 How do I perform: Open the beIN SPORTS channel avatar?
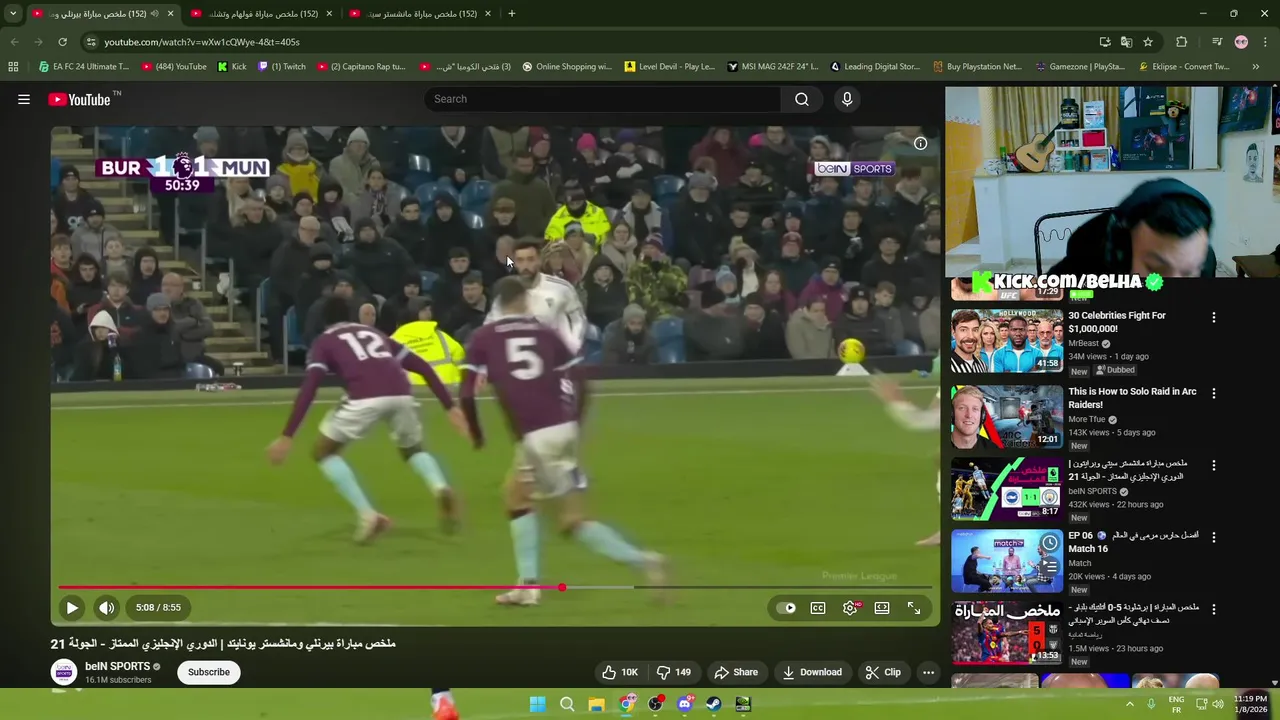point(64,672)
